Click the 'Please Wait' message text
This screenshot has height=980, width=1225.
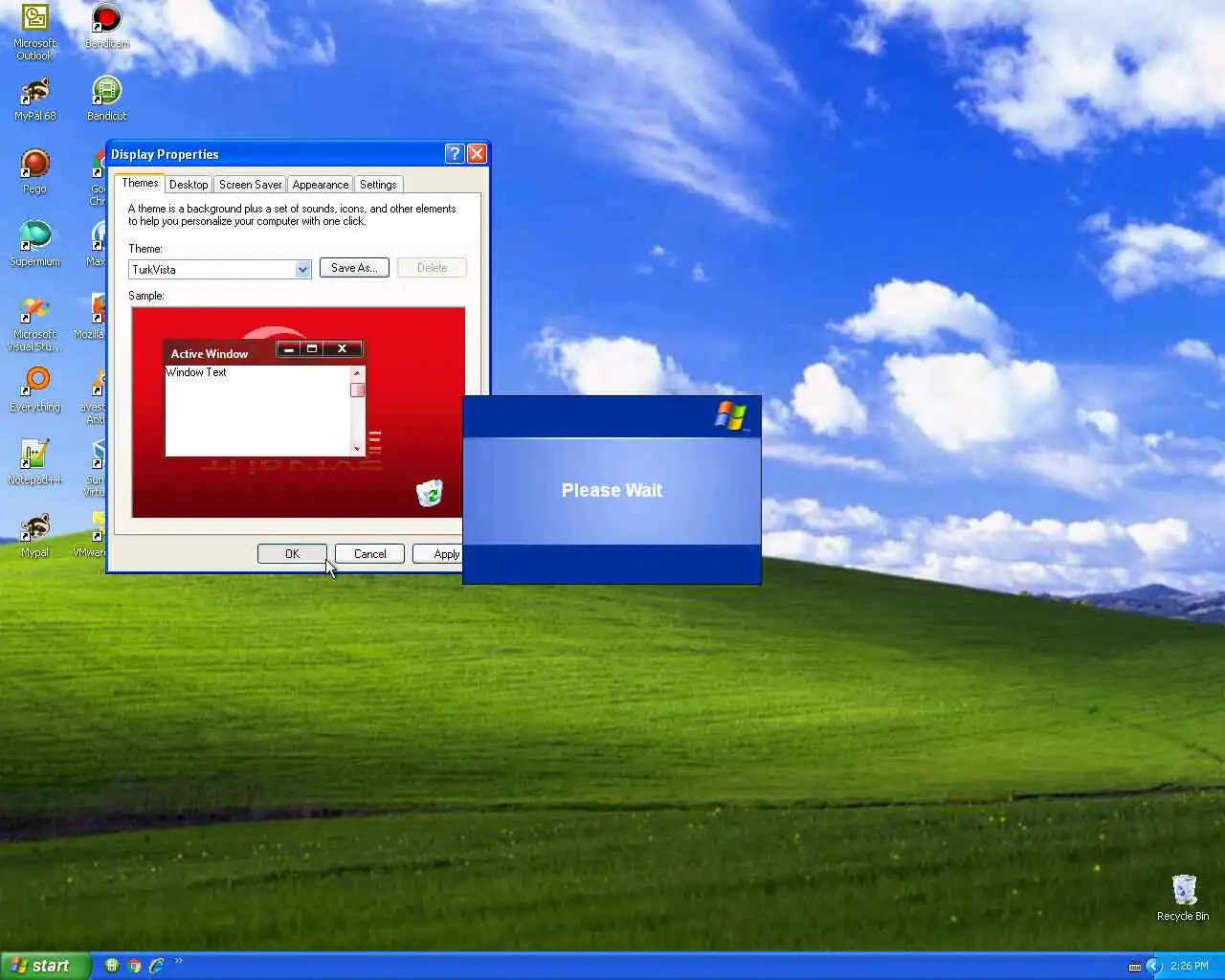pyautogui.click(x=612, y=490)
